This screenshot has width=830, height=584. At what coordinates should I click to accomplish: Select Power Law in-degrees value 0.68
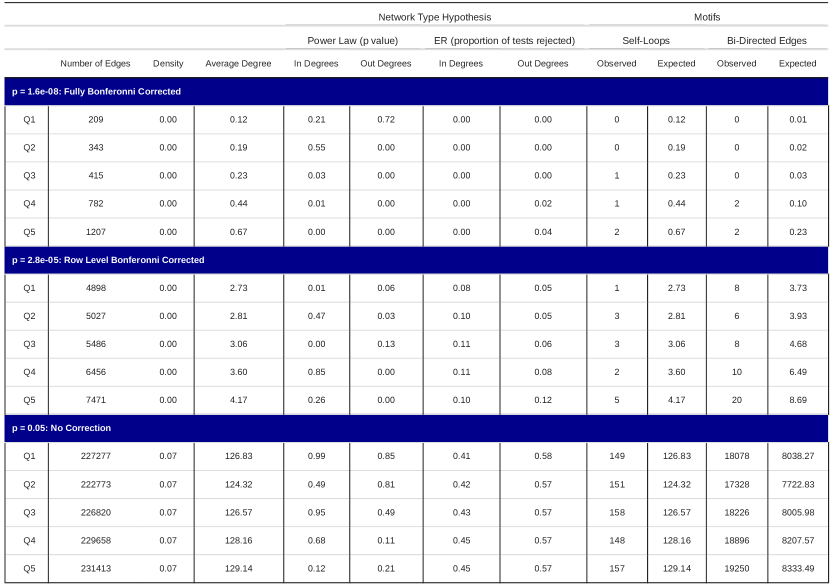(317, 541)
